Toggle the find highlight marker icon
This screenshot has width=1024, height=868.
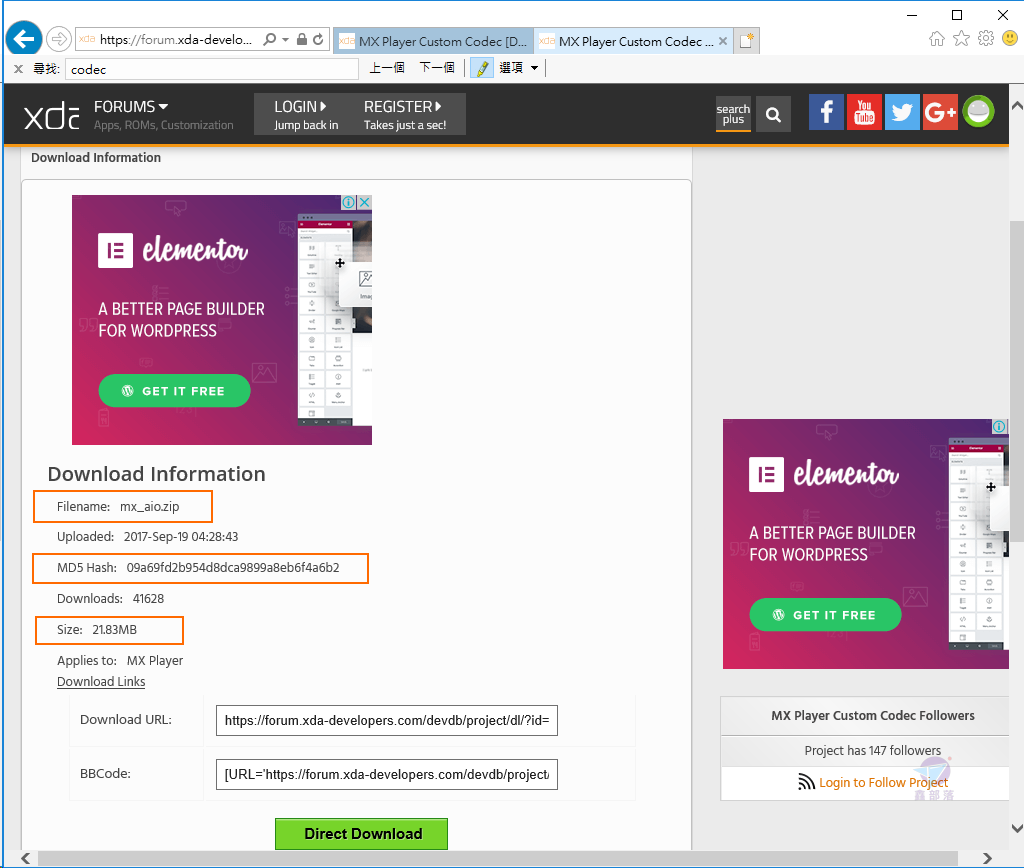(x=482, y=68)
